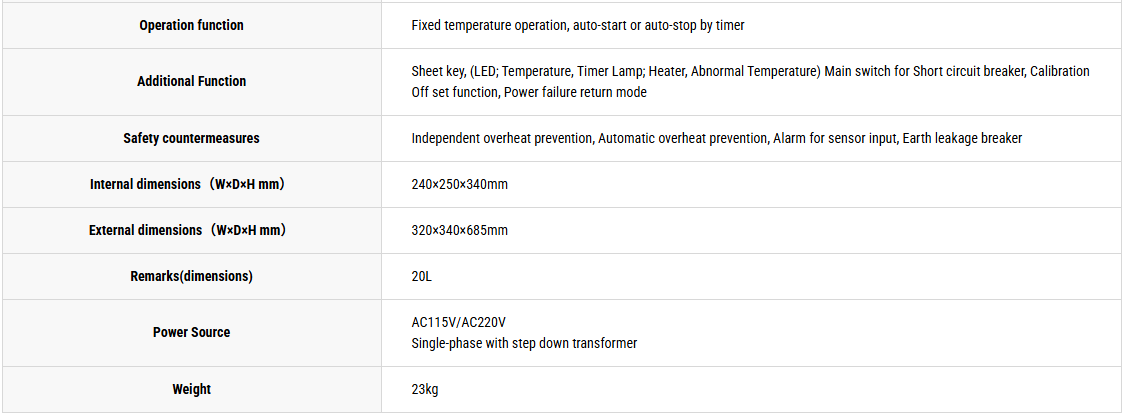Select the External dimensions label cell

pyautogui.click(x=191, y=230)
